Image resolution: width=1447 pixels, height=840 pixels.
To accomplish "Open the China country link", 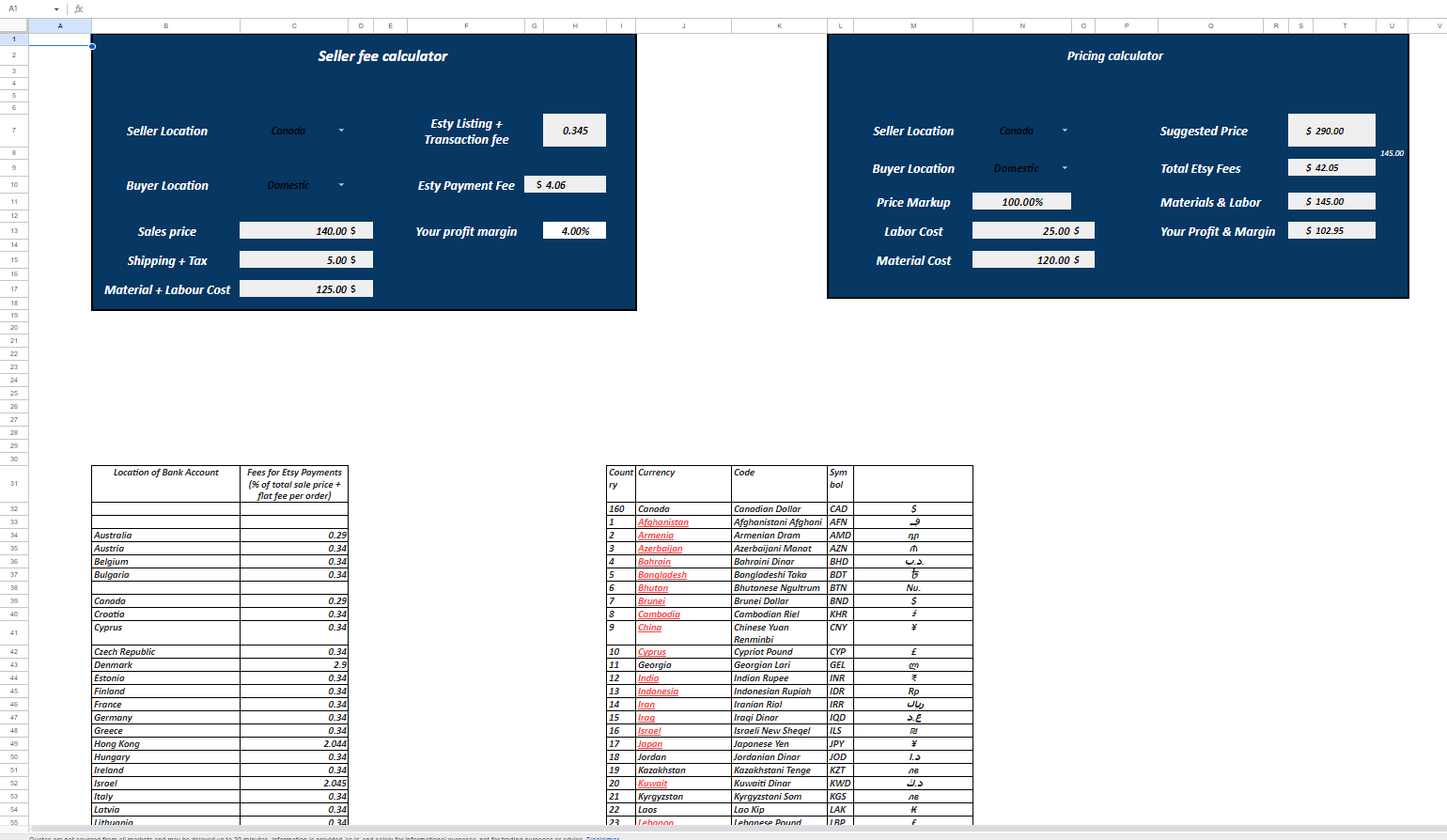I will (x=649, y=628).
